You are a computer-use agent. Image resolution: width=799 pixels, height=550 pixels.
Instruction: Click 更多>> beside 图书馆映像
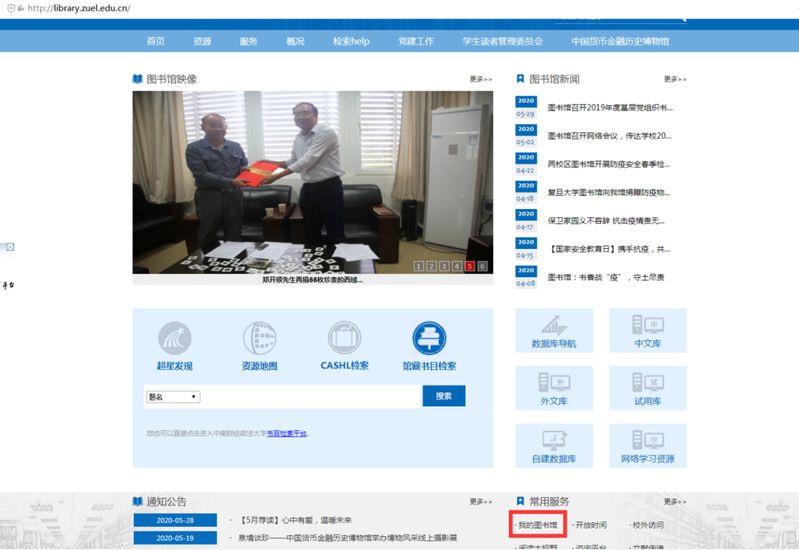coord(481,79)
